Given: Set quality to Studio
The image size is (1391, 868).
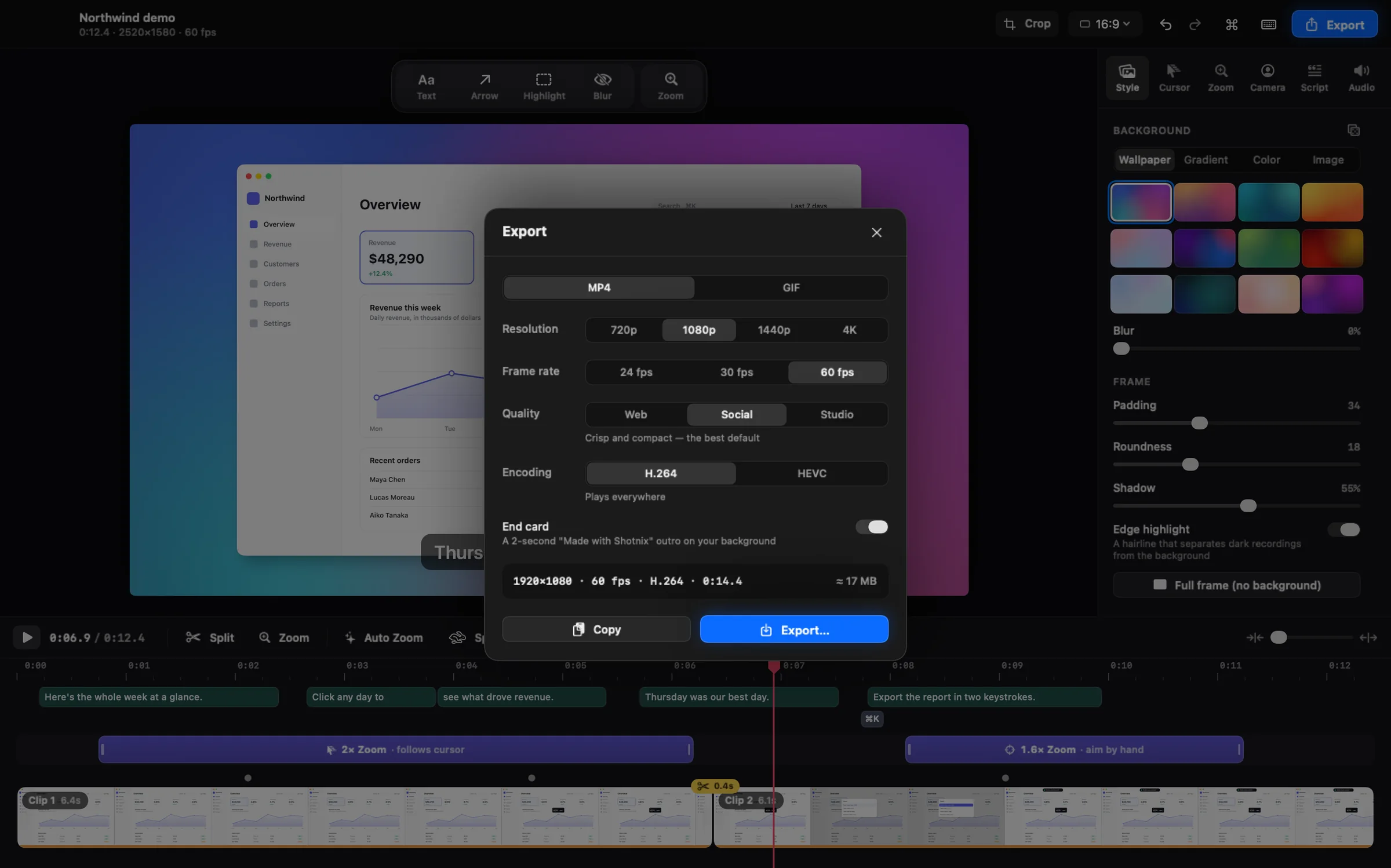Looking at the screenshot, I should coord(836,414).
